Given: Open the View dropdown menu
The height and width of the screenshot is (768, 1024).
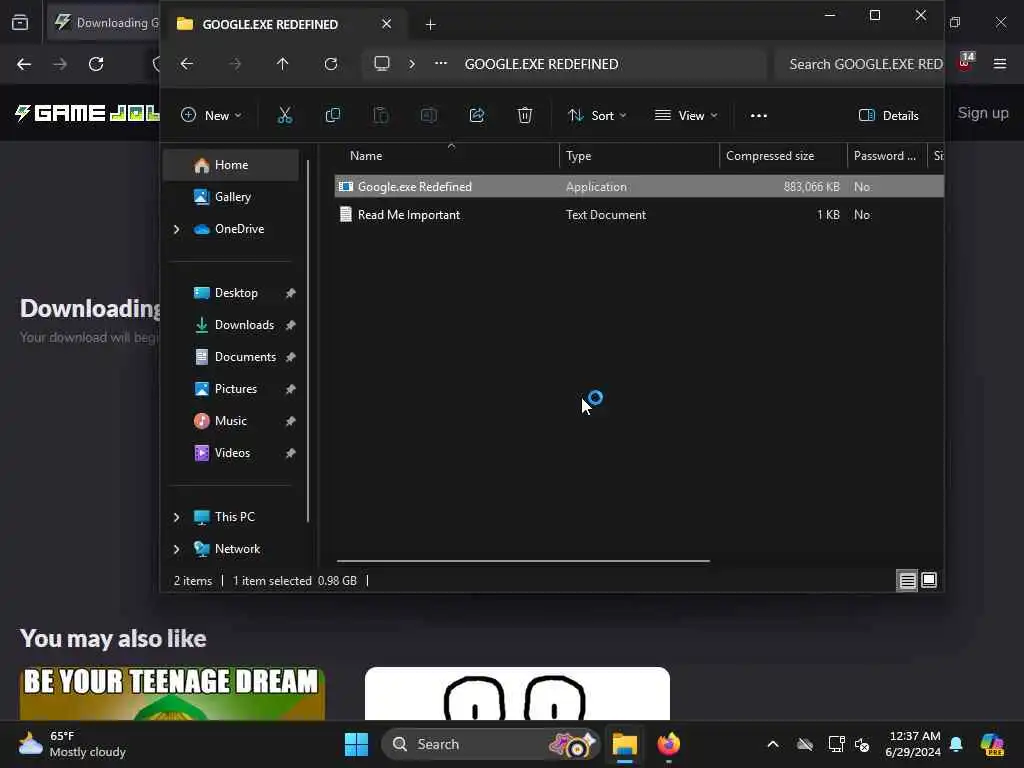Looking at the screenshot, I should click(x=686, y=116).
